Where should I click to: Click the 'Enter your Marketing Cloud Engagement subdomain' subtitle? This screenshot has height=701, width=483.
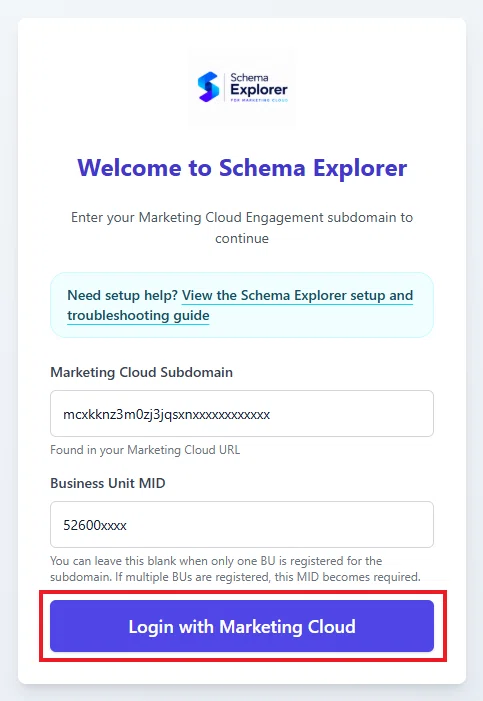242,228
